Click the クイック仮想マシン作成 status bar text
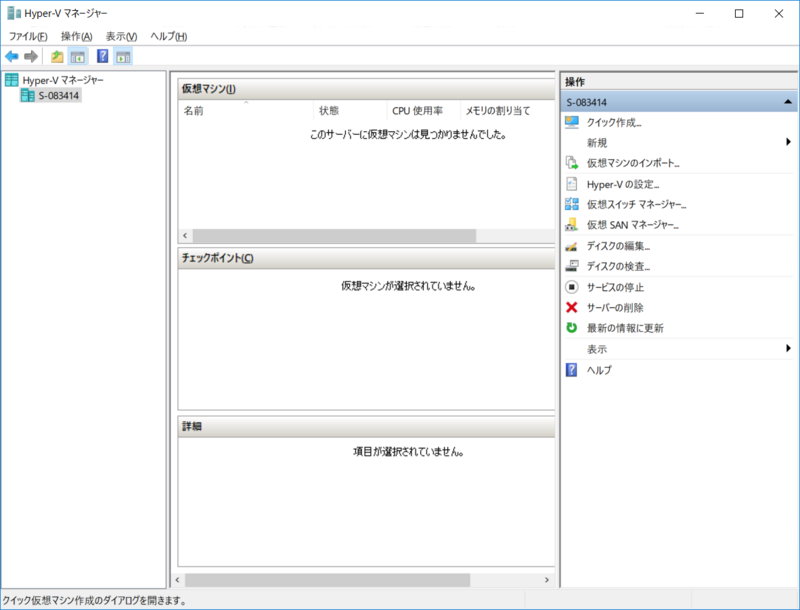 coord(94,601)
